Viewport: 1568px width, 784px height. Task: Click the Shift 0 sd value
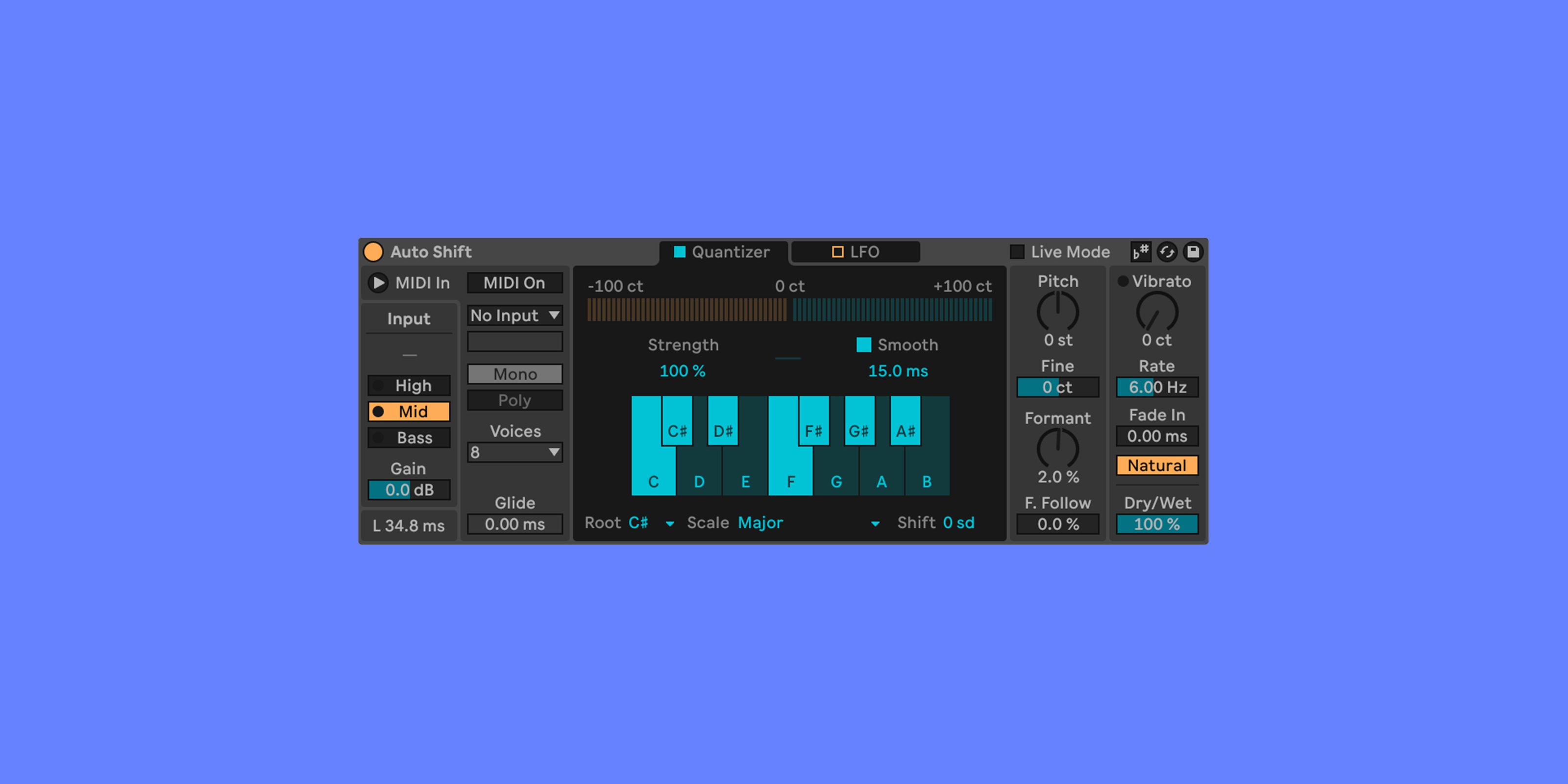click(x=959, y=523)
